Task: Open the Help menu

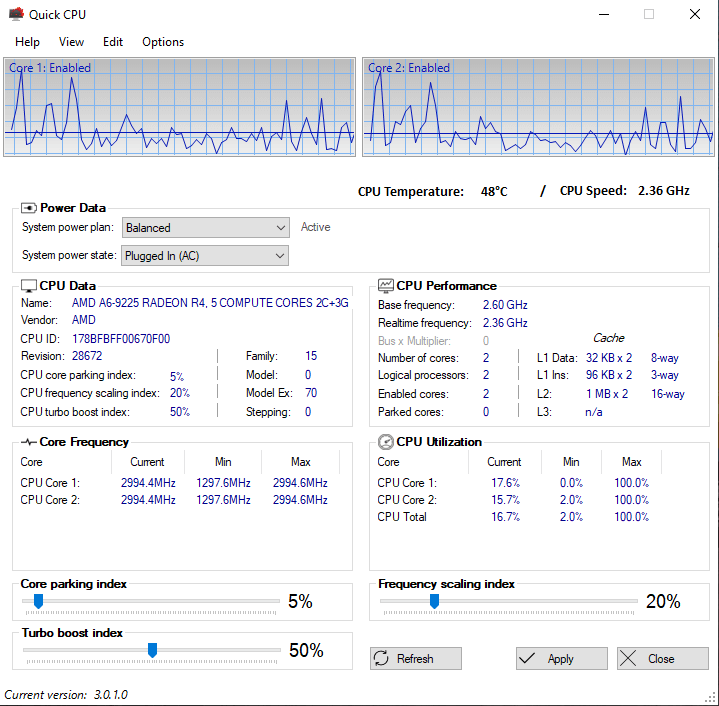Action: (27, 42)
